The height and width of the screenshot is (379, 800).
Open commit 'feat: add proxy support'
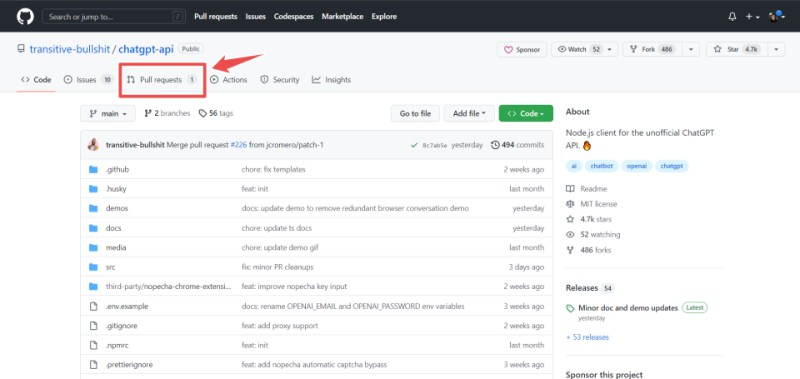[280, 325]
